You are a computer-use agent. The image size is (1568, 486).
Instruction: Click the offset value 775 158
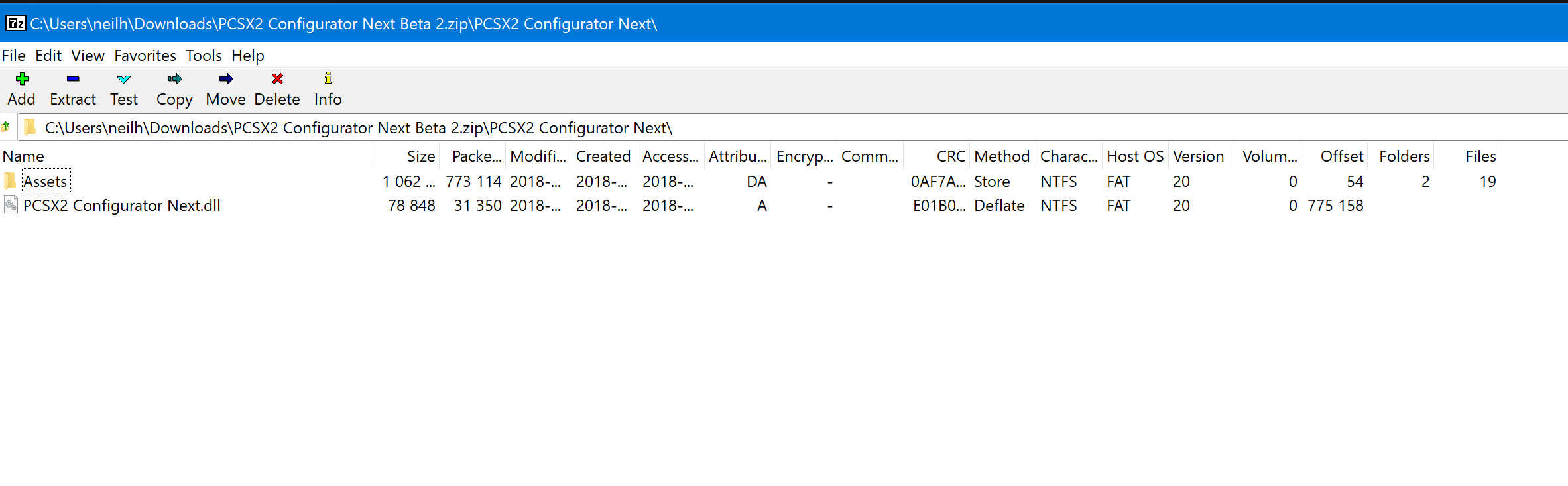point(1335,206)
